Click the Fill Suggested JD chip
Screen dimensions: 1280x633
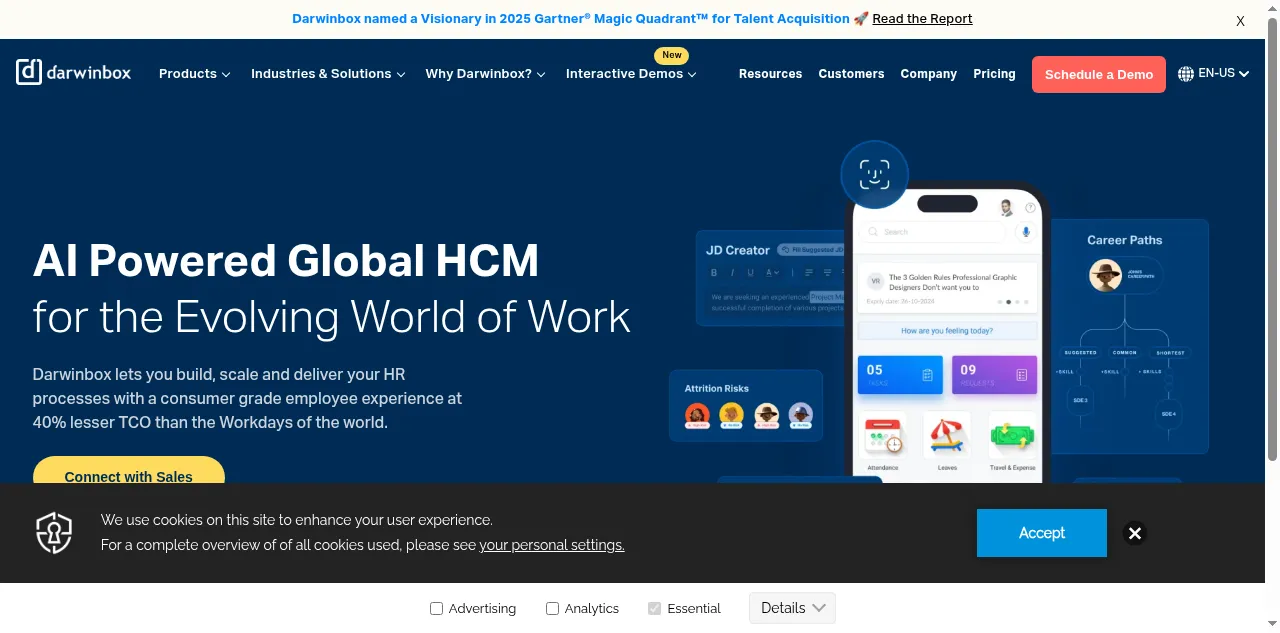tap(811, 250)
